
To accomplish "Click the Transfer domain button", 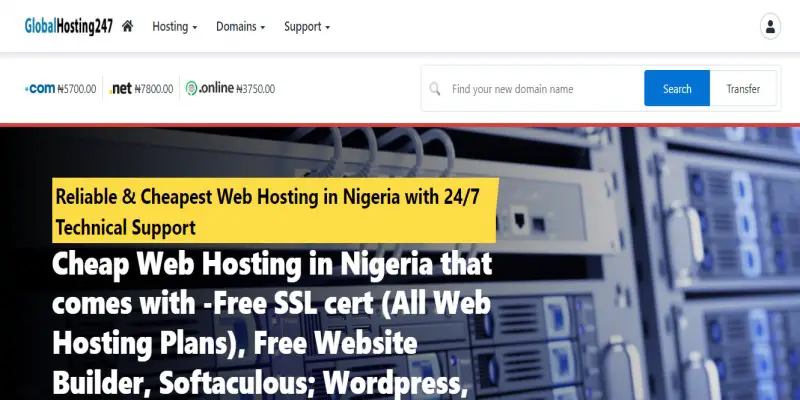I will [743, 88].
